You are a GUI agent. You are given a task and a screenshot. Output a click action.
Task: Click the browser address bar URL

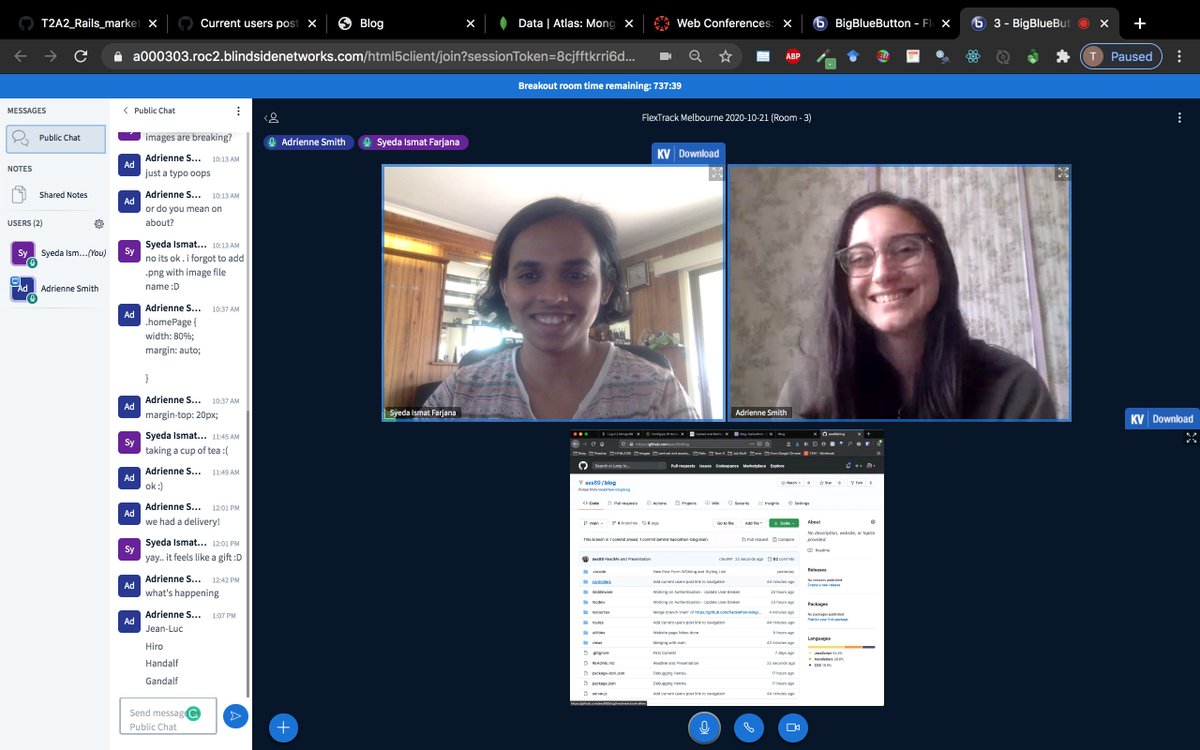382,57
